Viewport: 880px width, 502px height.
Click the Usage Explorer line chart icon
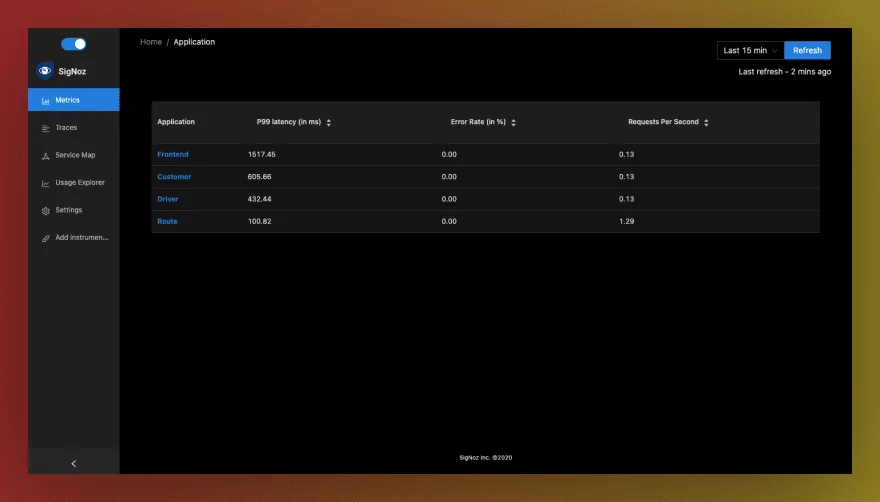pos(45,183)
